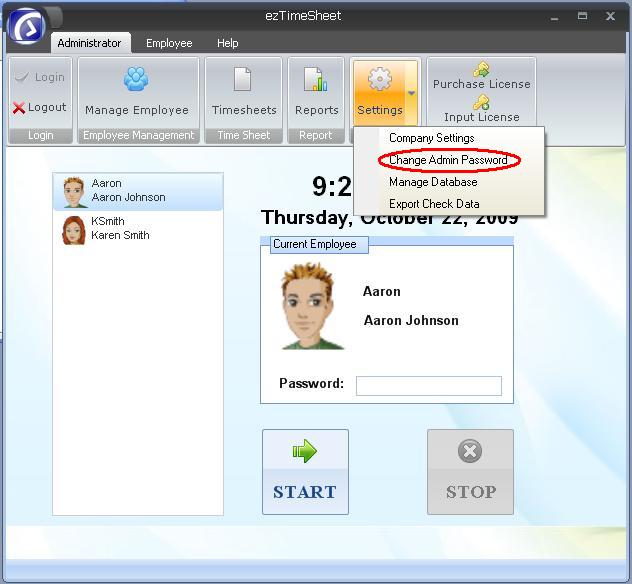The width and height of the screenshot is (632, 584).
Task: Click the 'Password:' label
Action: [x=311, y=383]
